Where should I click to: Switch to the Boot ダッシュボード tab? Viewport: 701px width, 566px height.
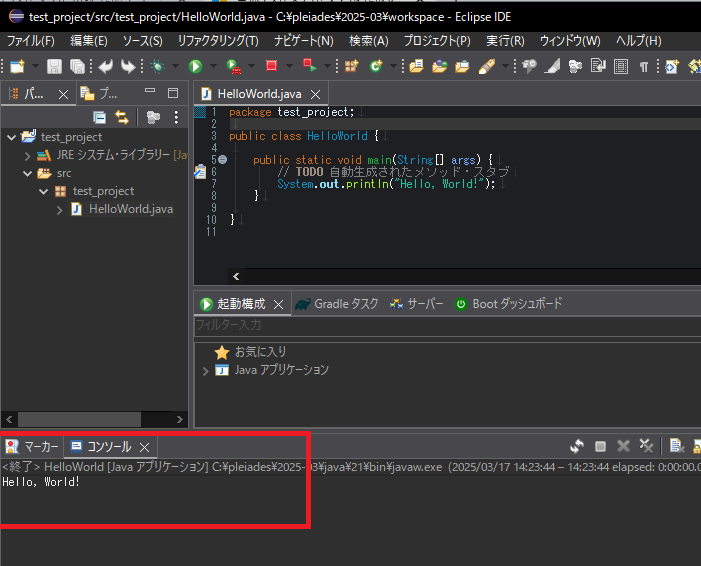(508, 304)
